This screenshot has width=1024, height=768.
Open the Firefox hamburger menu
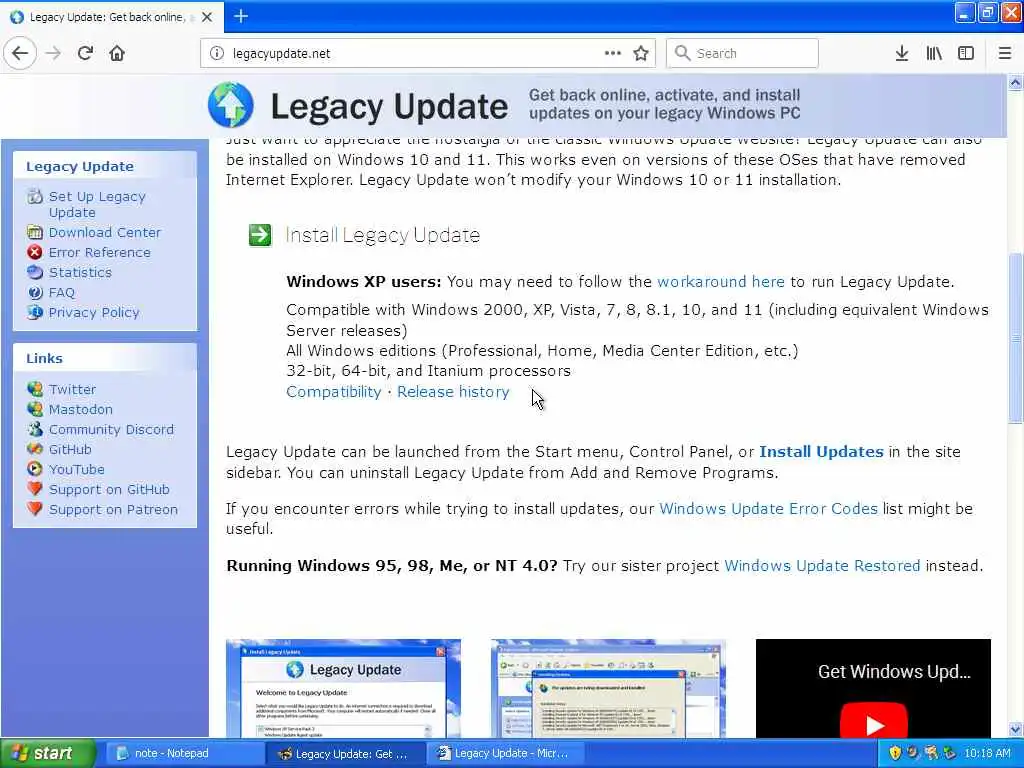(1005, 53)
